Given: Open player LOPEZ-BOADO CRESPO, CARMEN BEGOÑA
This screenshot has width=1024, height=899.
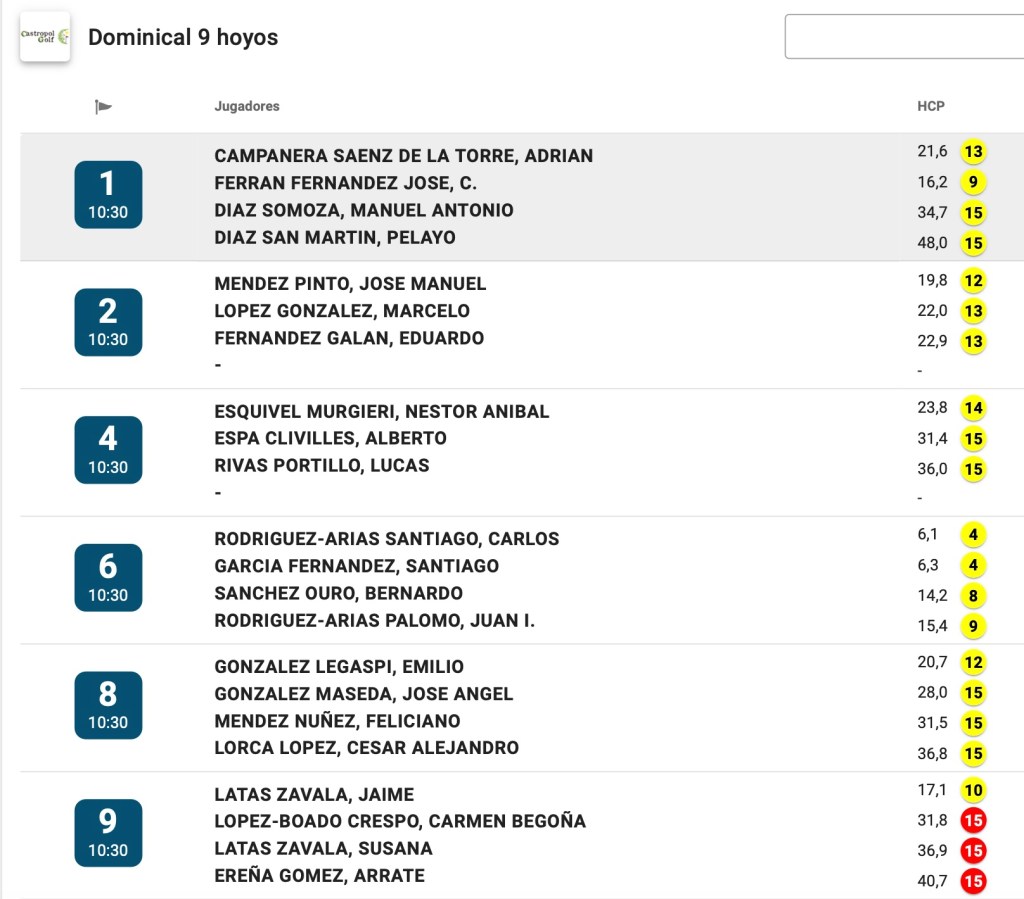Looking at the screenshot, I should [400, 821].
